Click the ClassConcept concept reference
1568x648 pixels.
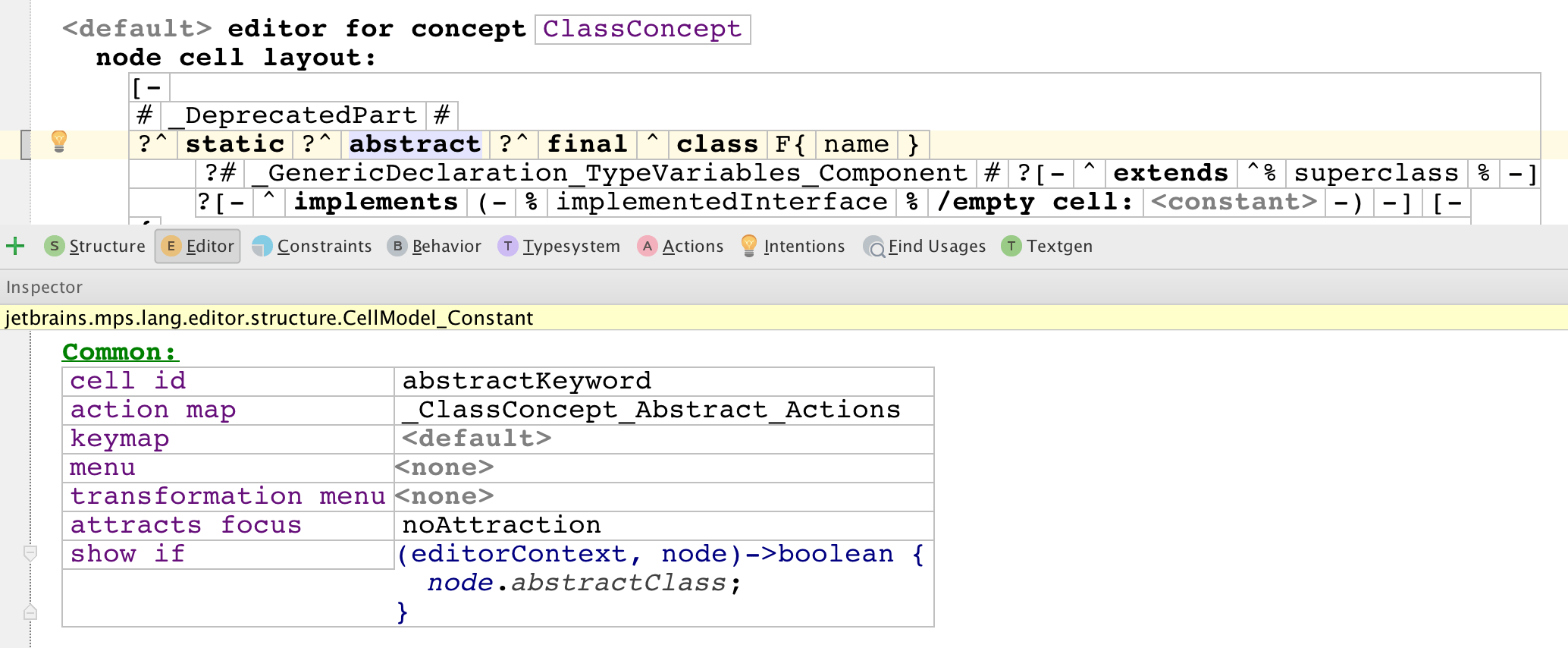pos(642,29)
